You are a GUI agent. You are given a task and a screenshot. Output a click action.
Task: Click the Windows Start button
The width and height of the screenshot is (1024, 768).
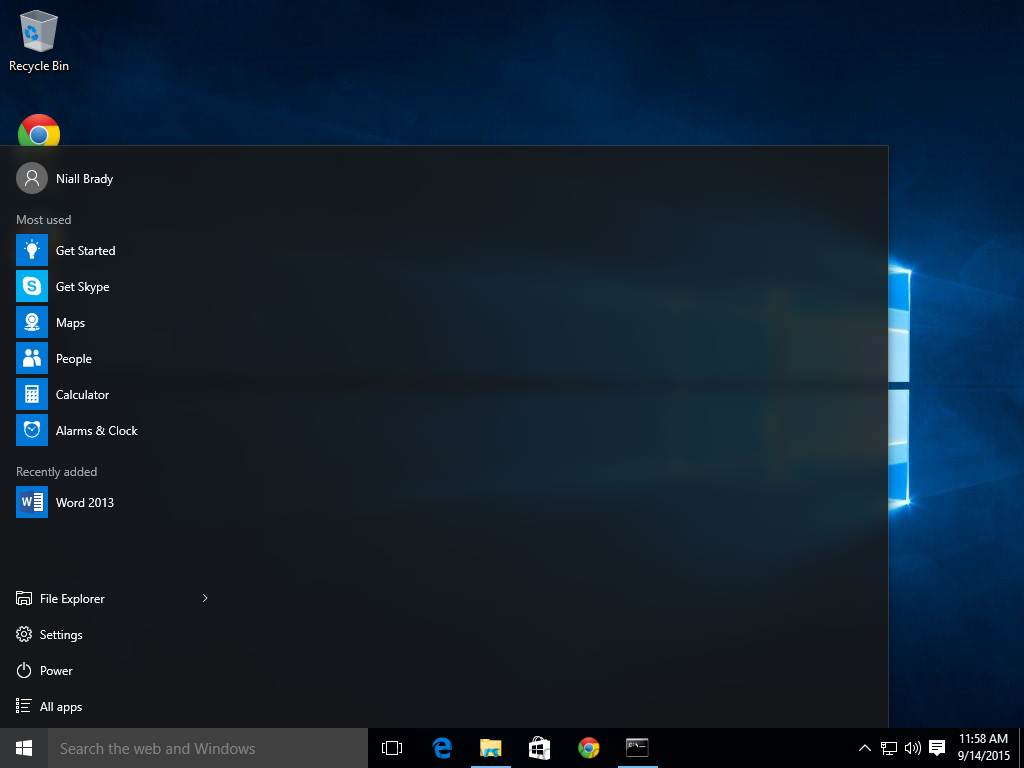coord(24,748)
